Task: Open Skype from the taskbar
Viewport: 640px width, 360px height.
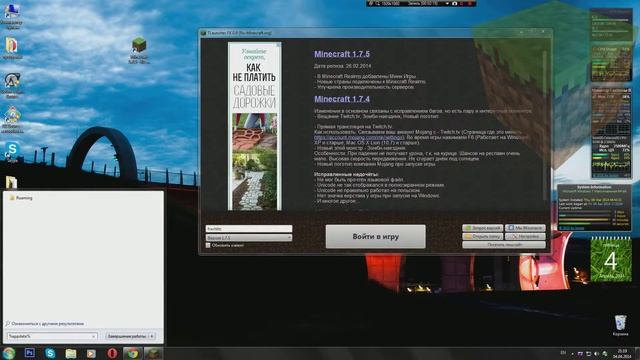Action: point(50,353)
